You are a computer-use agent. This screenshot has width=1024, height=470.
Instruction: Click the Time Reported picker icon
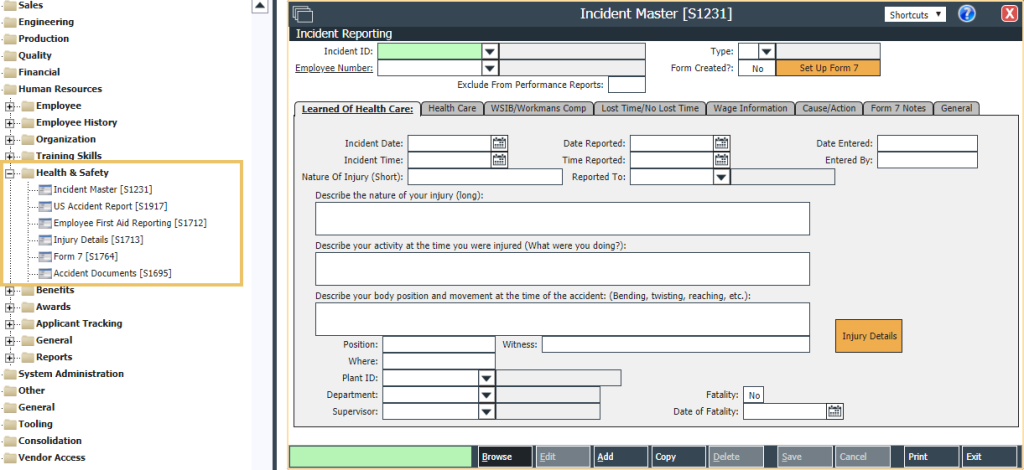pyautogui.click(x=721, y=160)
